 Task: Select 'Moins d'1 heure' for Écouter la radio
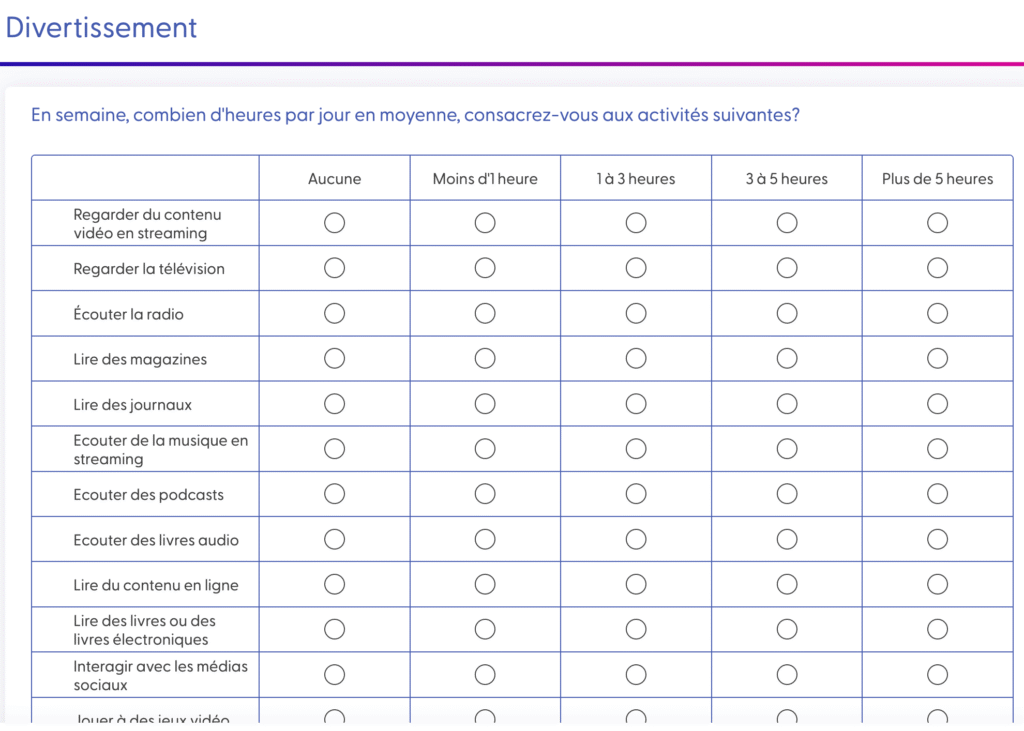point(485,314)
